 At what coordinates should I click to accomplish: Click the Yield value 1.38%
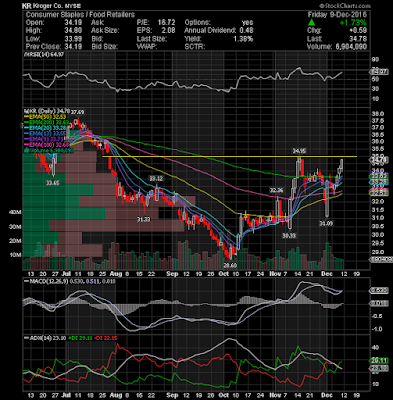[x=243, y=39]
